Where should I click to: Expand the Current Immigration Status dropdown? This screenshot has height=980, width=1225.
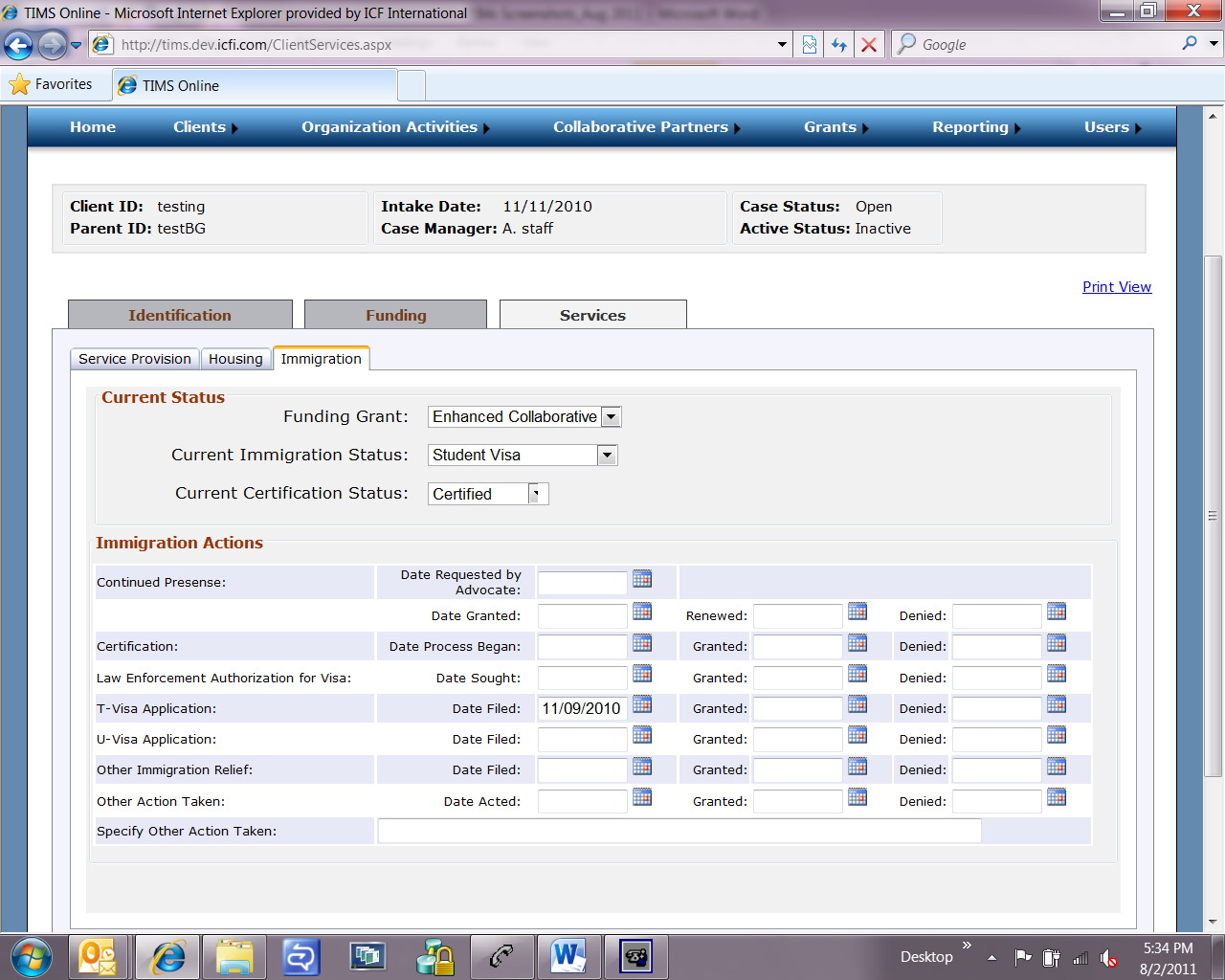pos(607,456)
